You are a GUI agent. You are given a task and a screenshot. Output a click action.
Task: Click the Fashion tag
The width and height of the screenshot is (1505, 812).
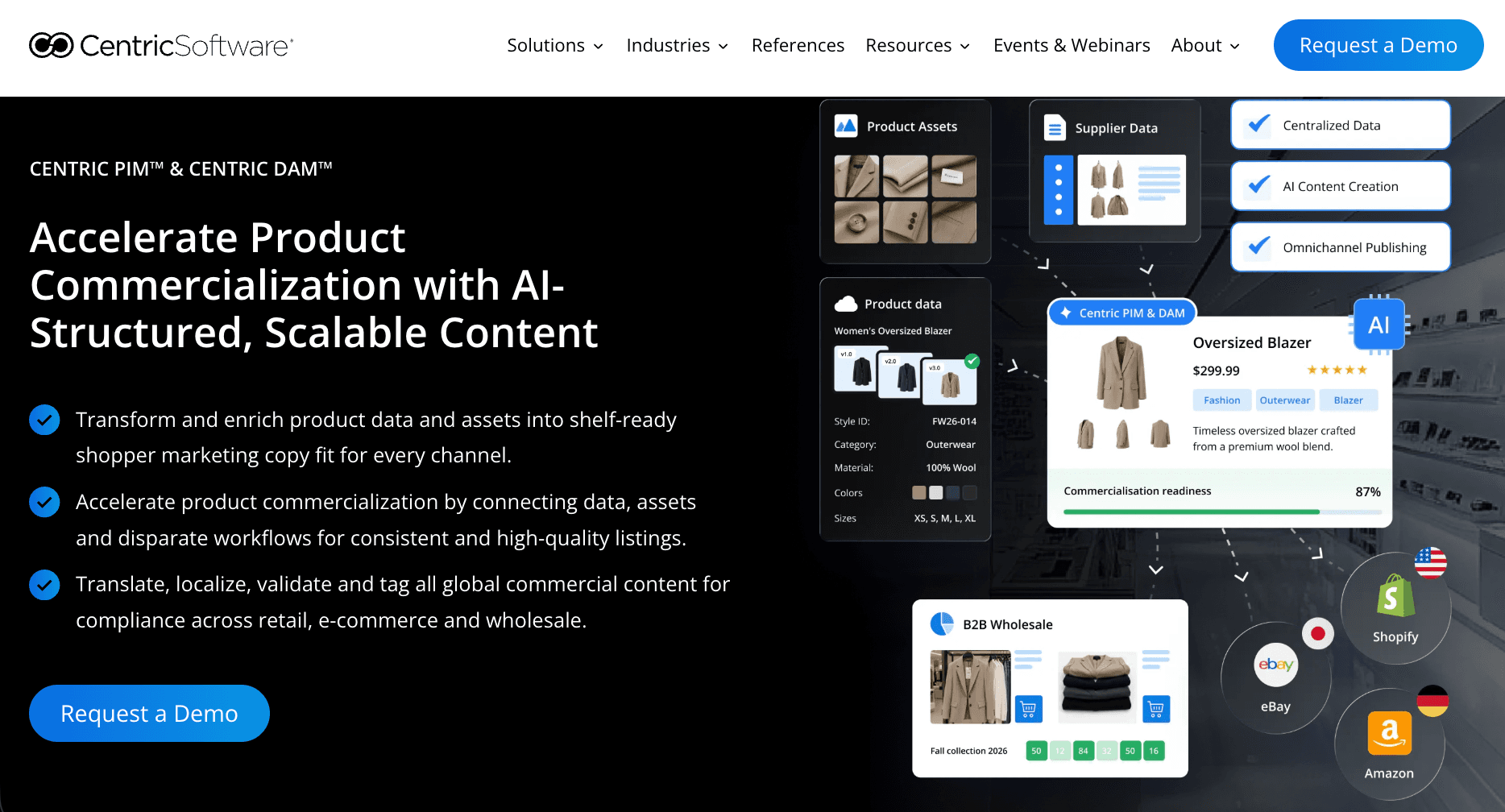1222,400
